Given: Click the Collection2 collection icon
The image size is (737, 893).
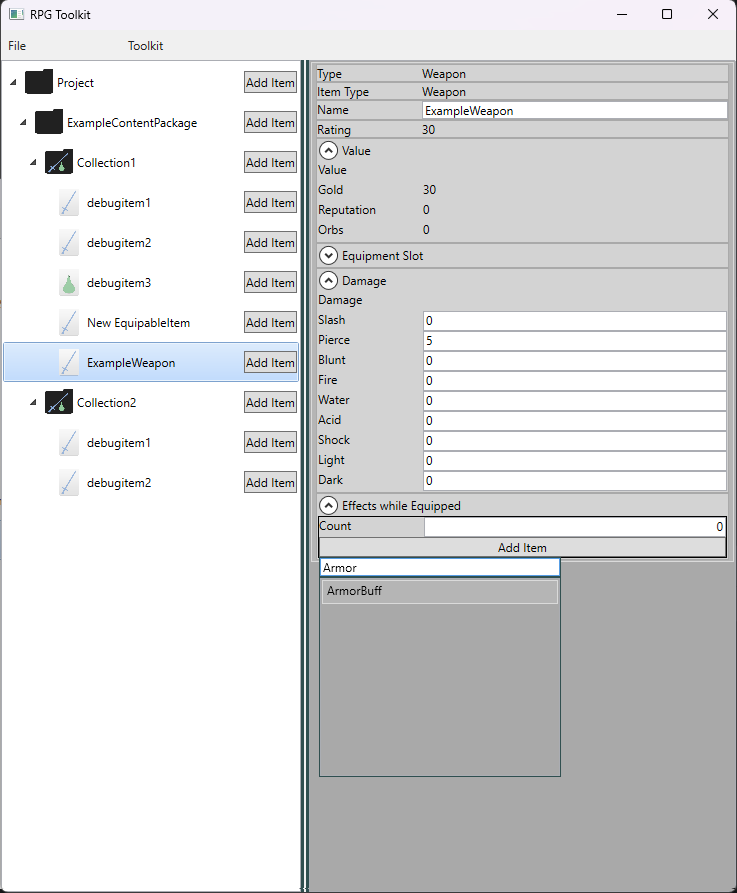Looking at the screenshot, I should [x=59, y=403].
